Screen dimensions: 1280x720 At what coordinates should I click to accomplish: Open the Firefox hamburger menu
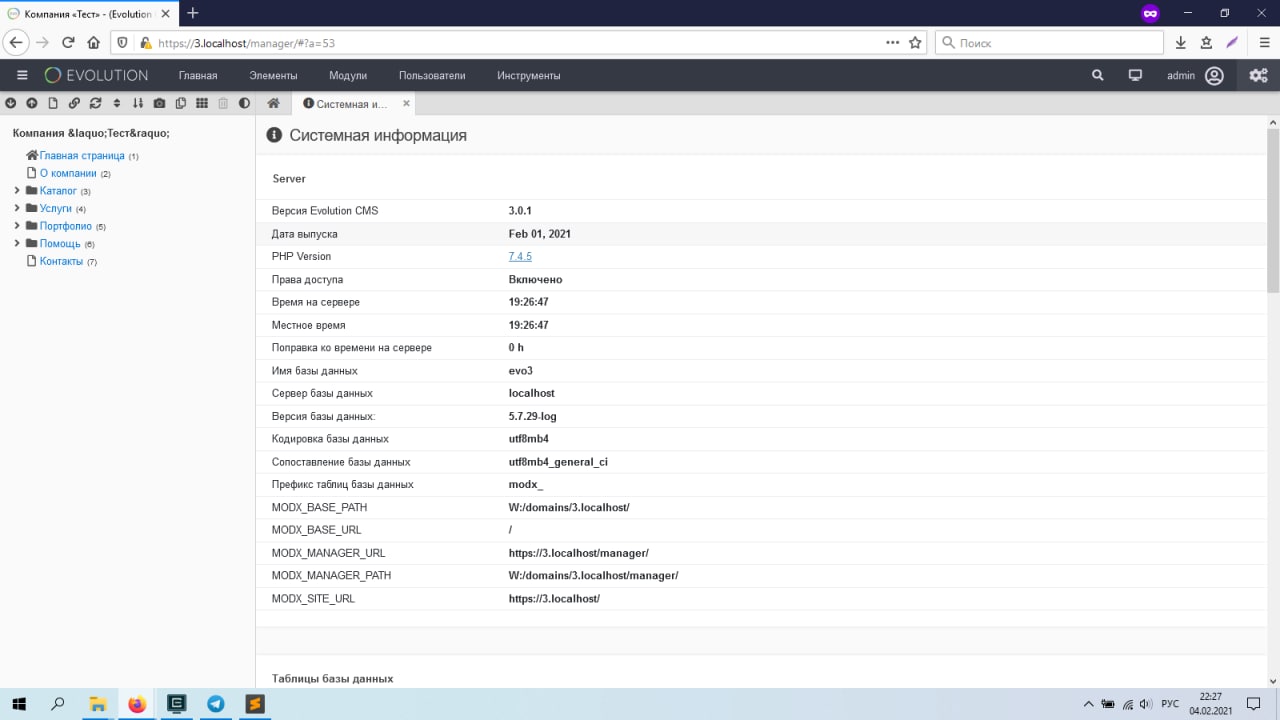pos(1265,43)
